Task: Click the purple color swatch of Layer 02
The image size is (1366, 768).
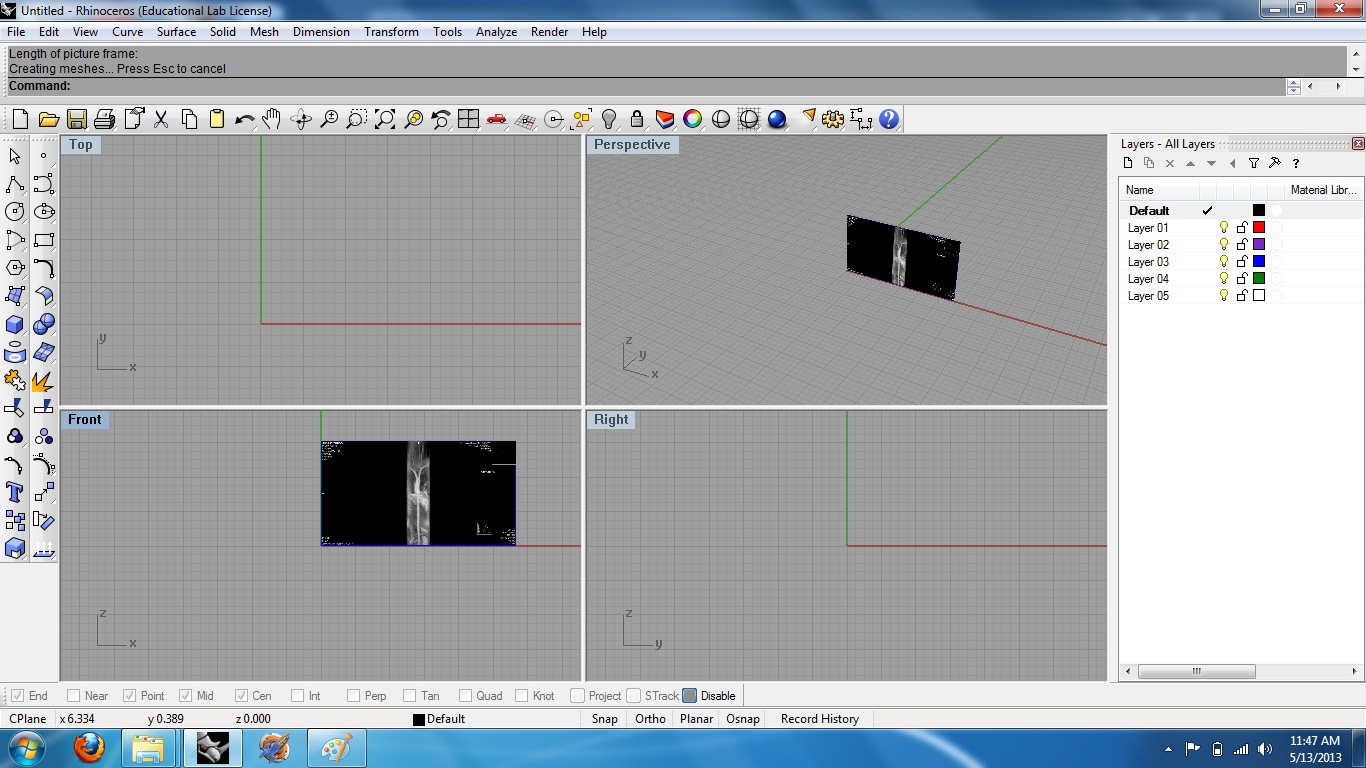Action: (x=1259, y=244)
